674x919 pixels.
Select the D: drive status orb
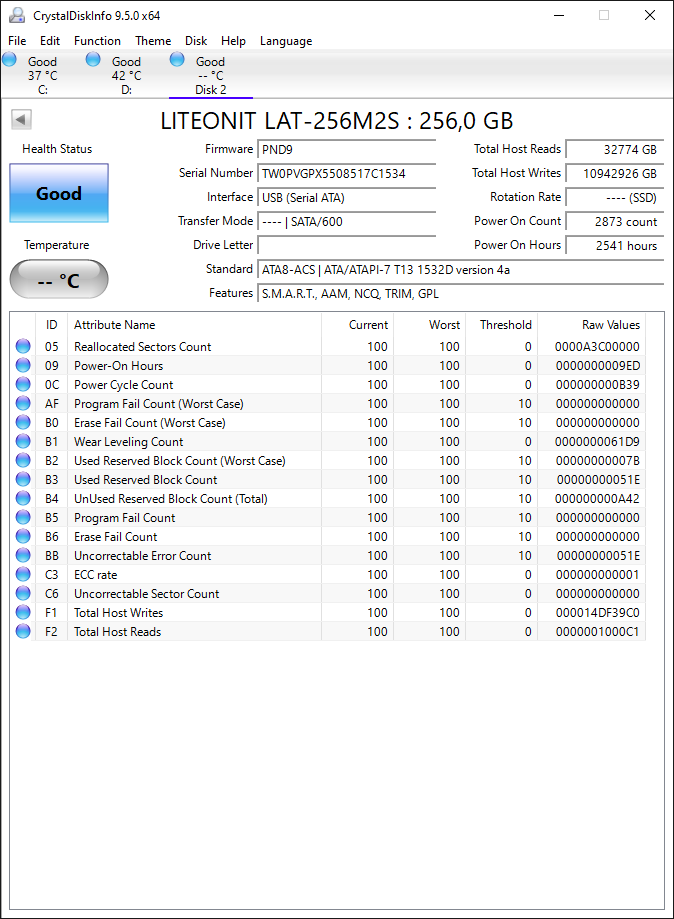point(93,59)
